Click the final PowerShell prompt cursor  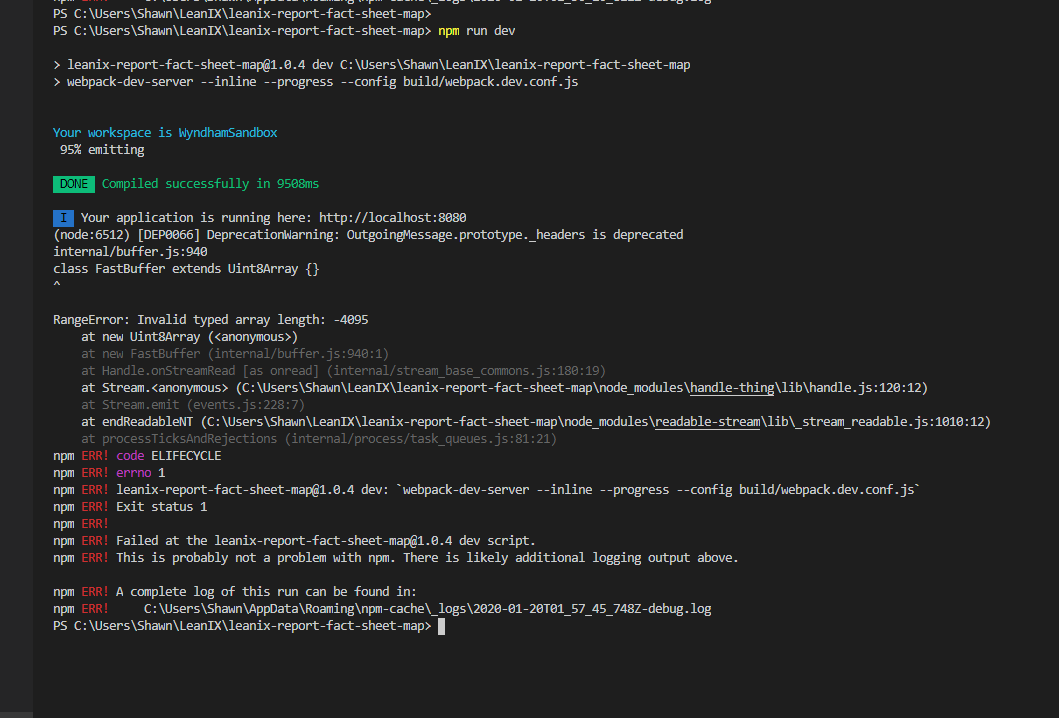[x=441, y=626]
